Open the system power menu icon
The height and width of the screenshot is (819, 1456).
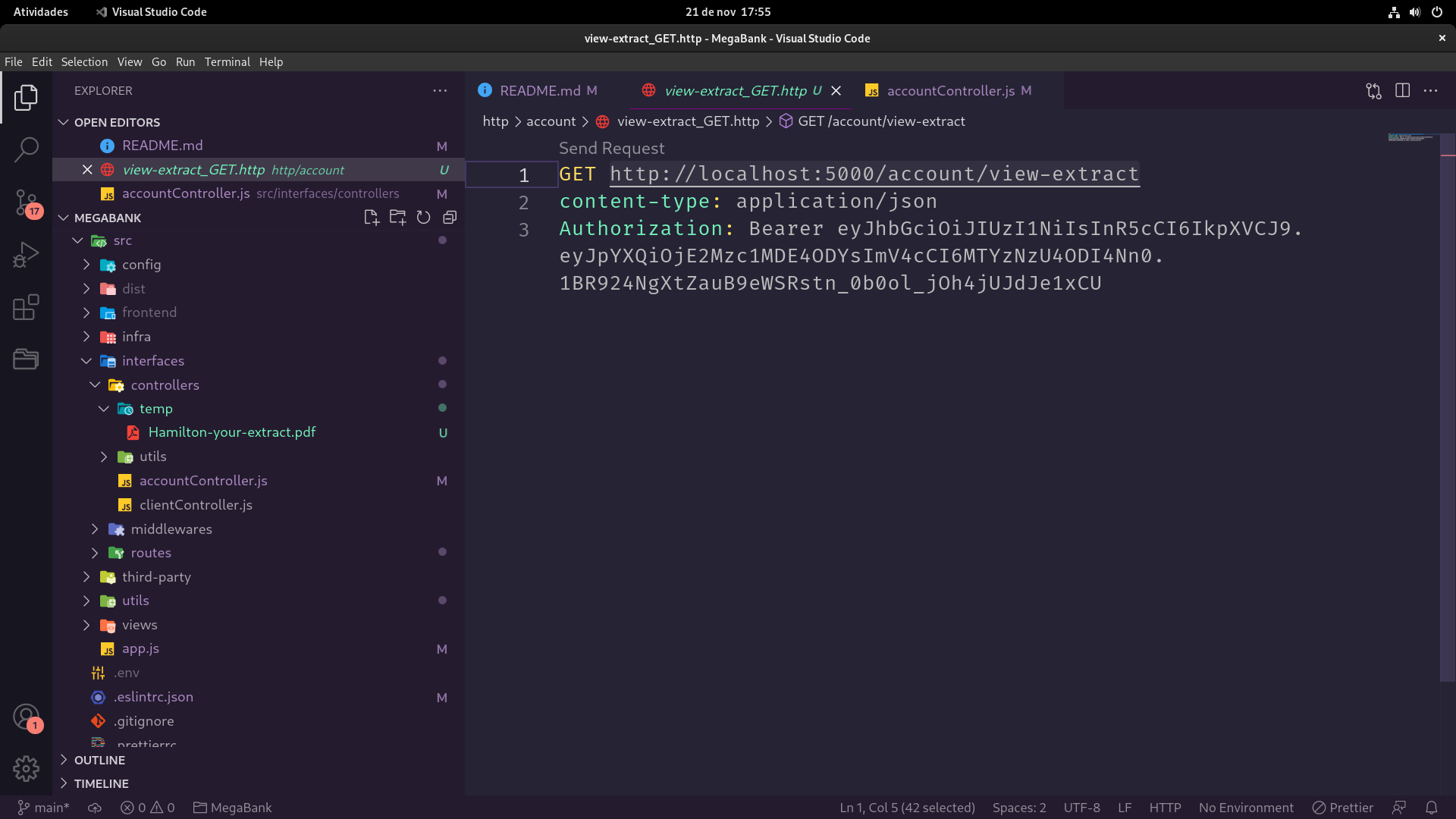coord(1436,12)
